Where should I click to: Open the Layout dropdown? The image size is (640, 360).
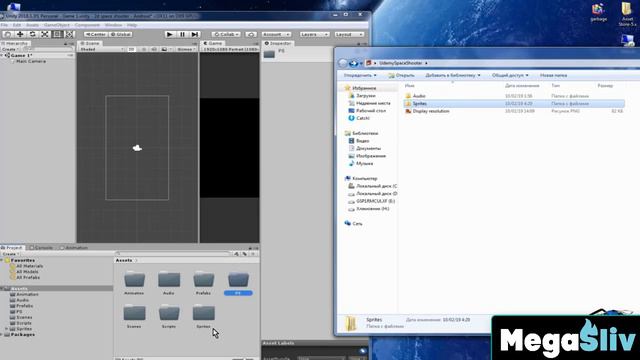349,34
